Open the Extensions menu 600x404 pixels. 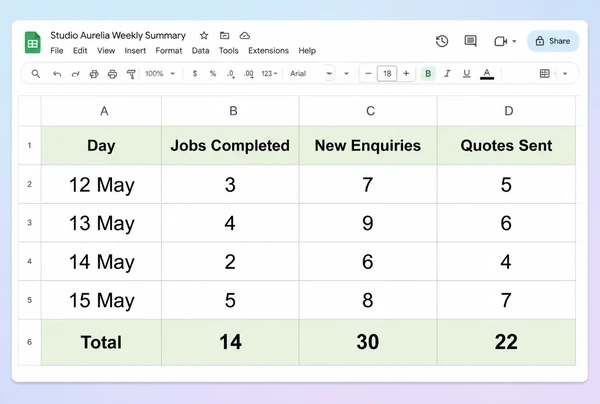(268, 50)
